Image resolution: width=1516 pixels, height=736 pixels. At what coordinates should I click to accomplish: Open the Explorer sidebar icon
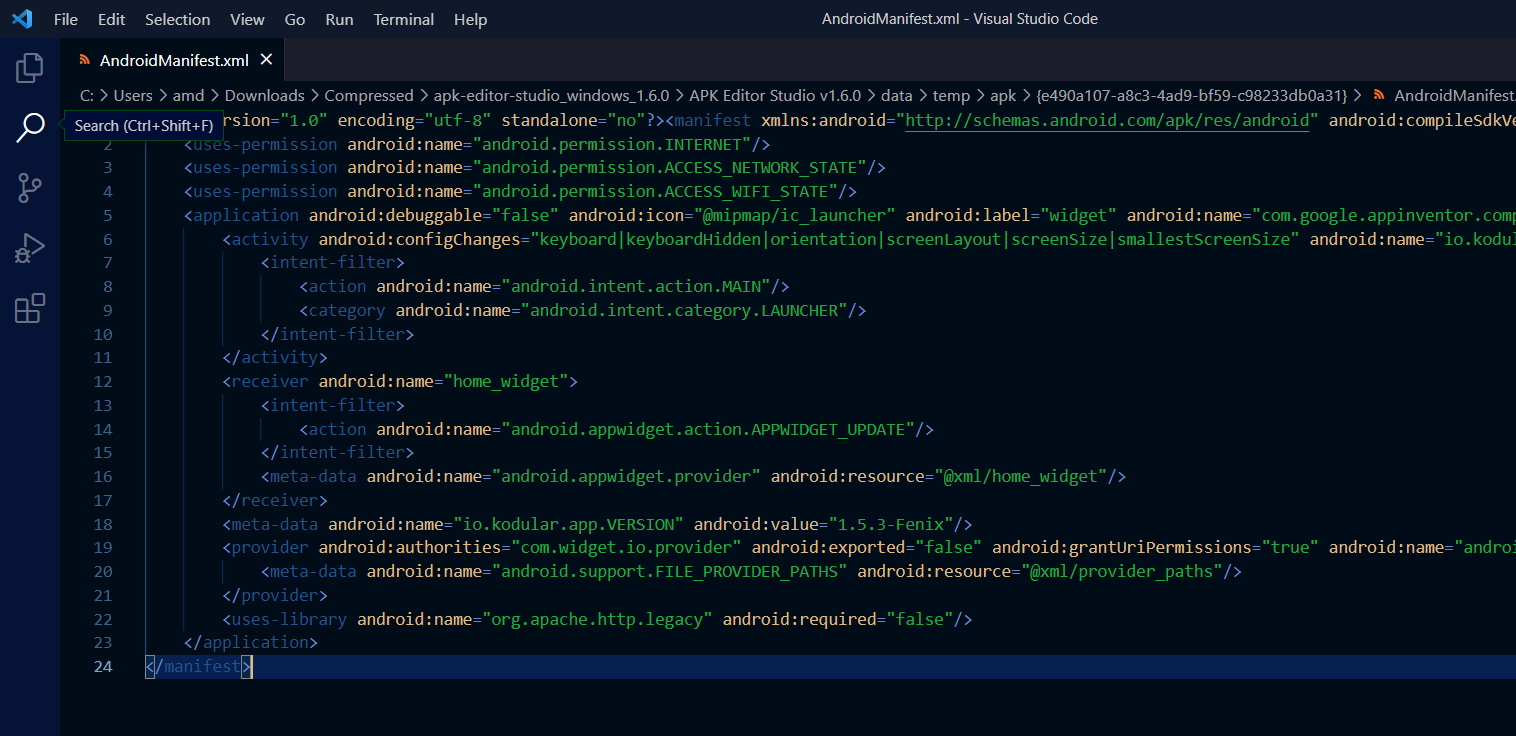pyautogui.click(x=29, y=67)
